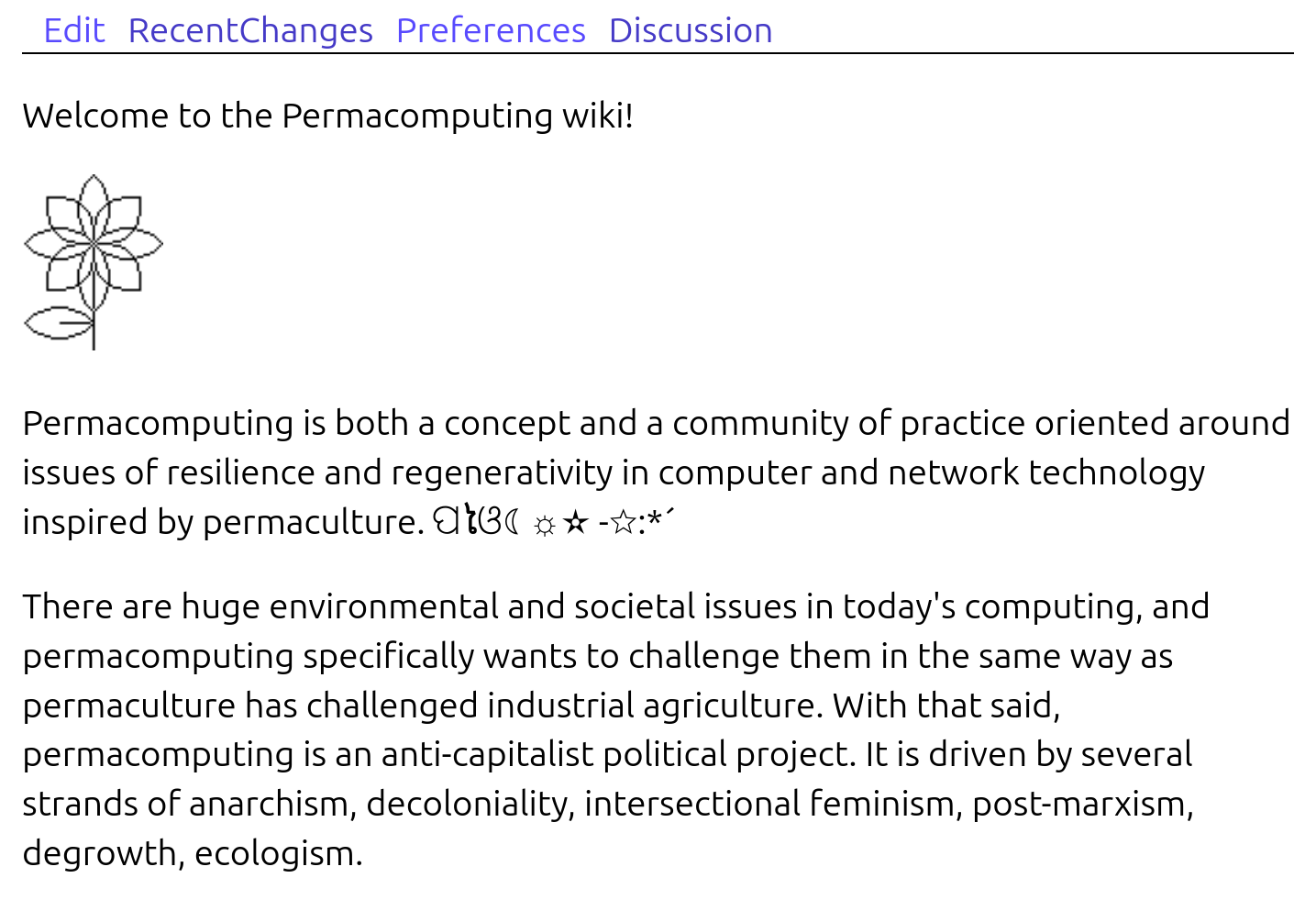Go to the RecentChanges page
The height and width of the screenshot is (900, 1316).
pyautogui.click(x=249, y=30)
